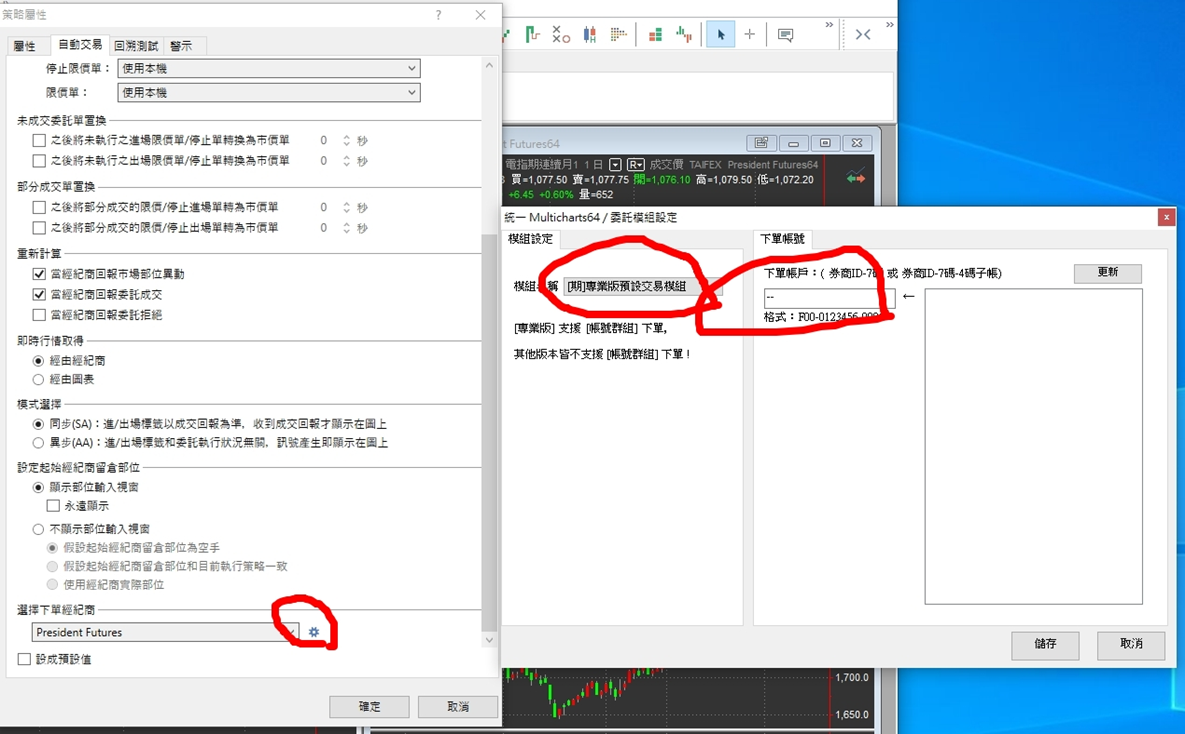Open symbol dropdown arrow in chart status line
Image resolution: width=1185 pixels, height=734 pixels.
pyautogui.click(x=615, y=165)
